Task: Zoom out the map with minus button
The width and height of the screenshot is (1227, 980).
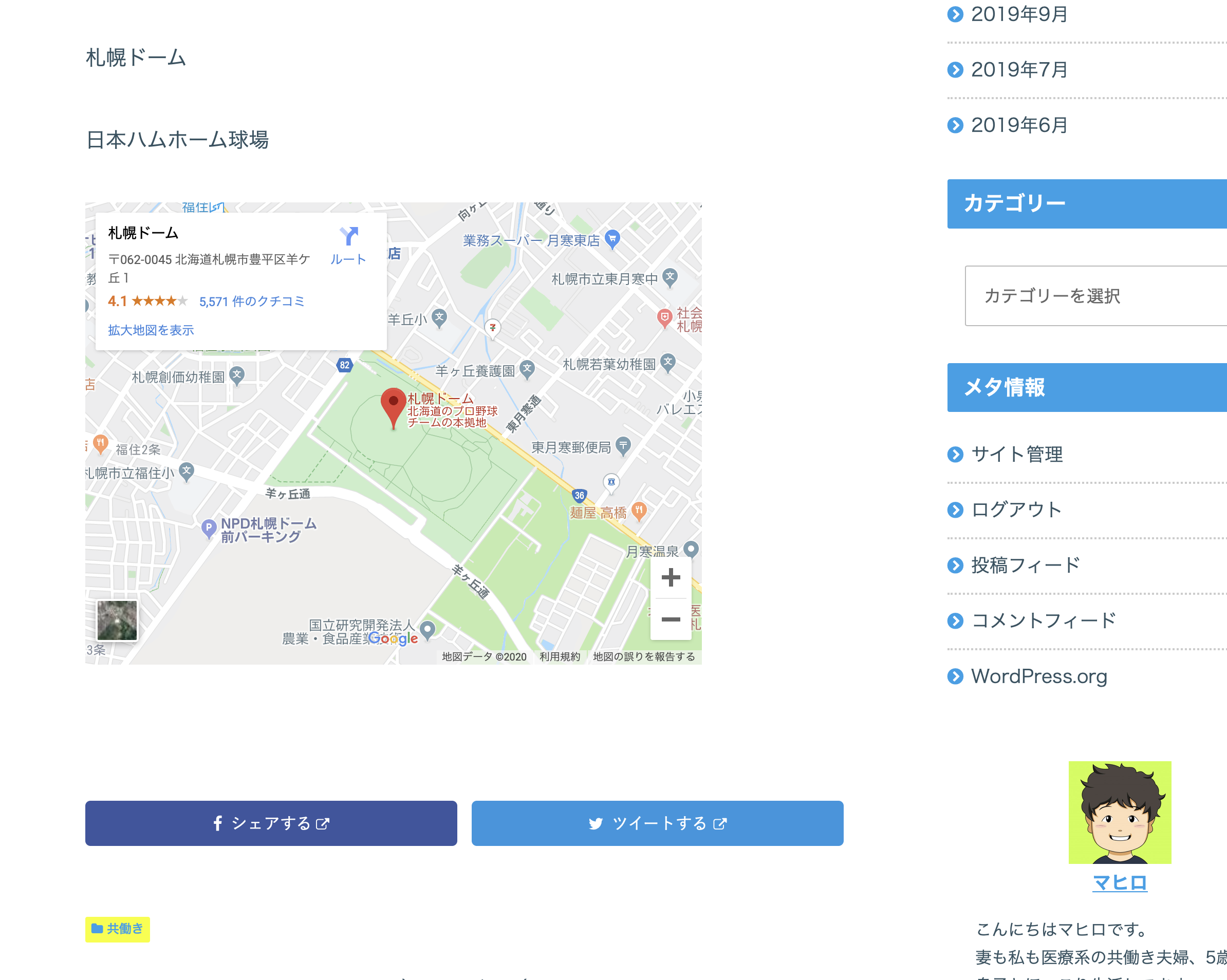Action: pos(671,619)
